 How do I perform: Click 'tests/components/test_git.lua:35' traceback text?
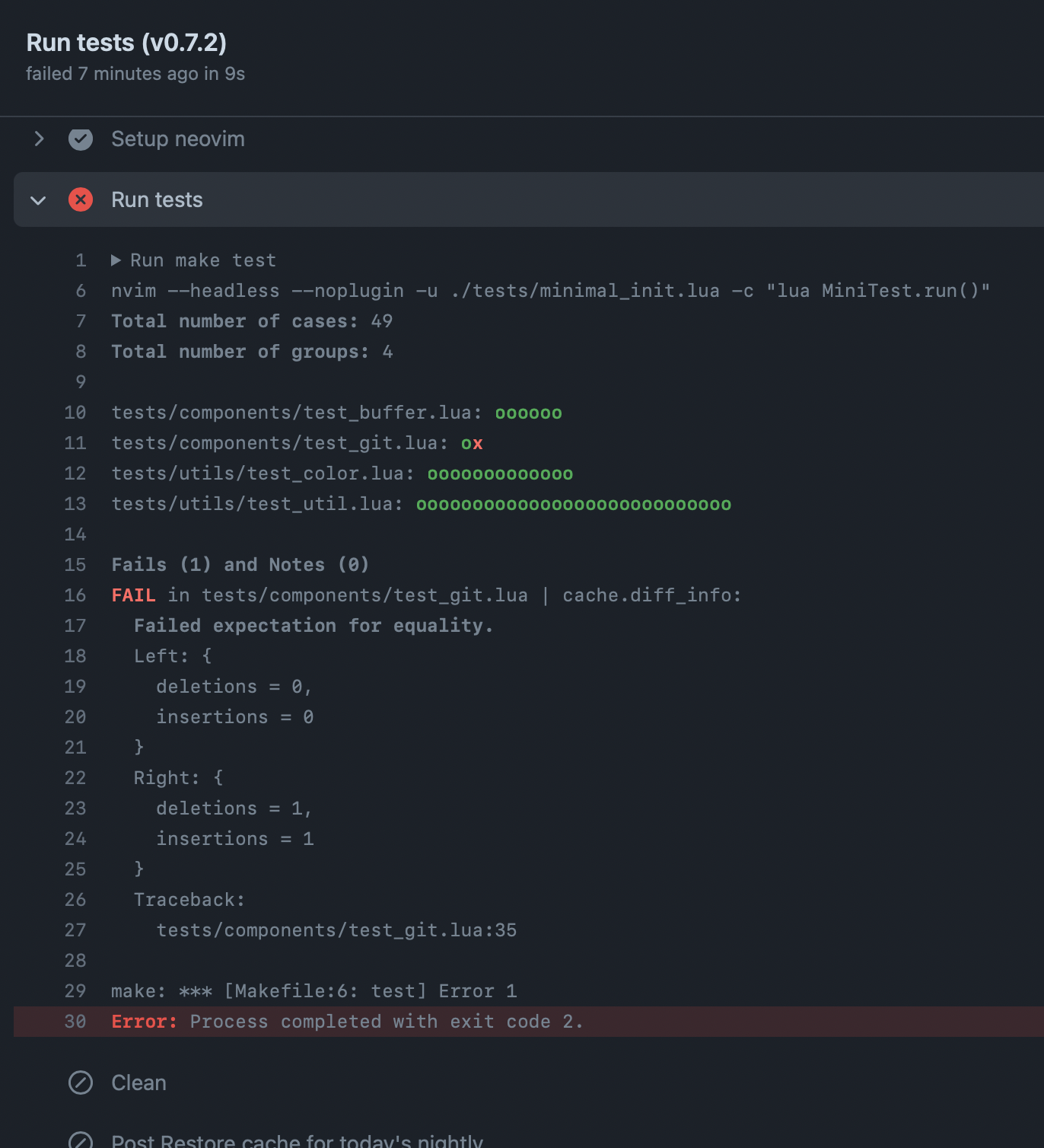(336, 930)
